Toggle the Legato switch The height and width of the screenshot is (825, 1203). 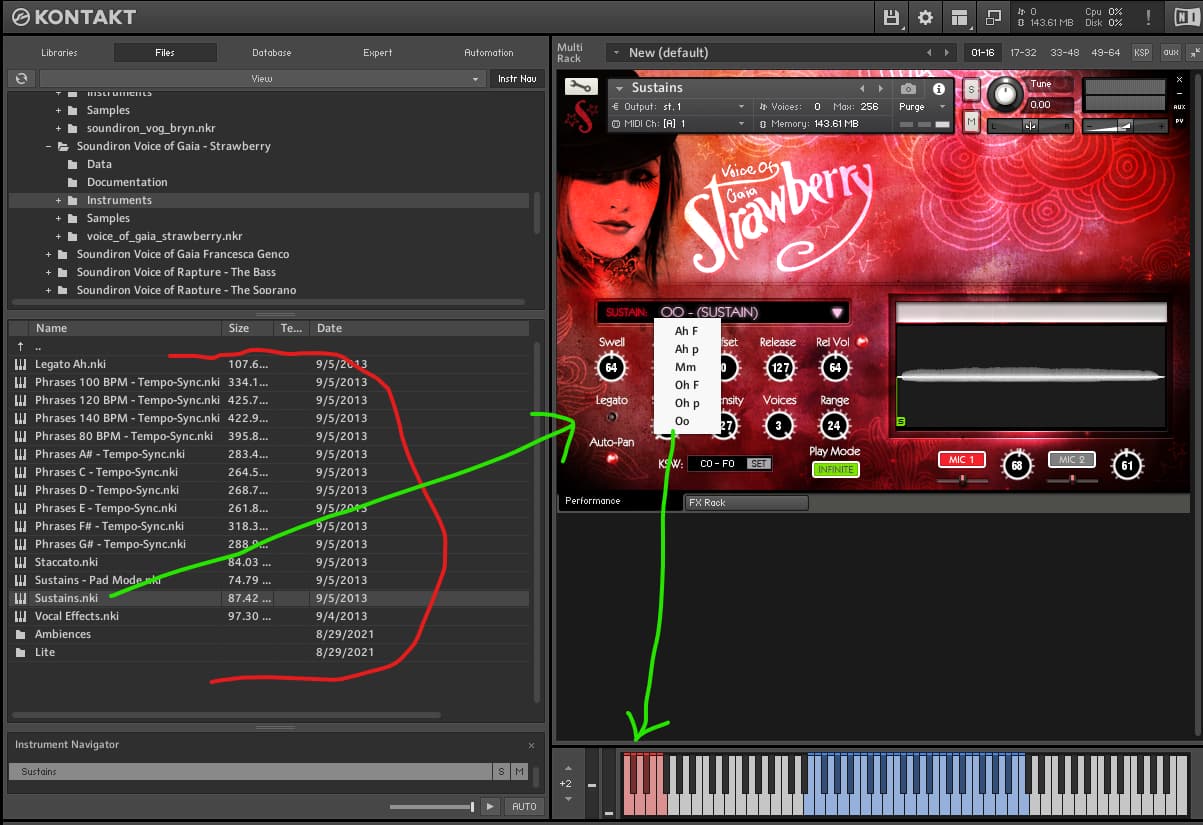pos(612,417)
